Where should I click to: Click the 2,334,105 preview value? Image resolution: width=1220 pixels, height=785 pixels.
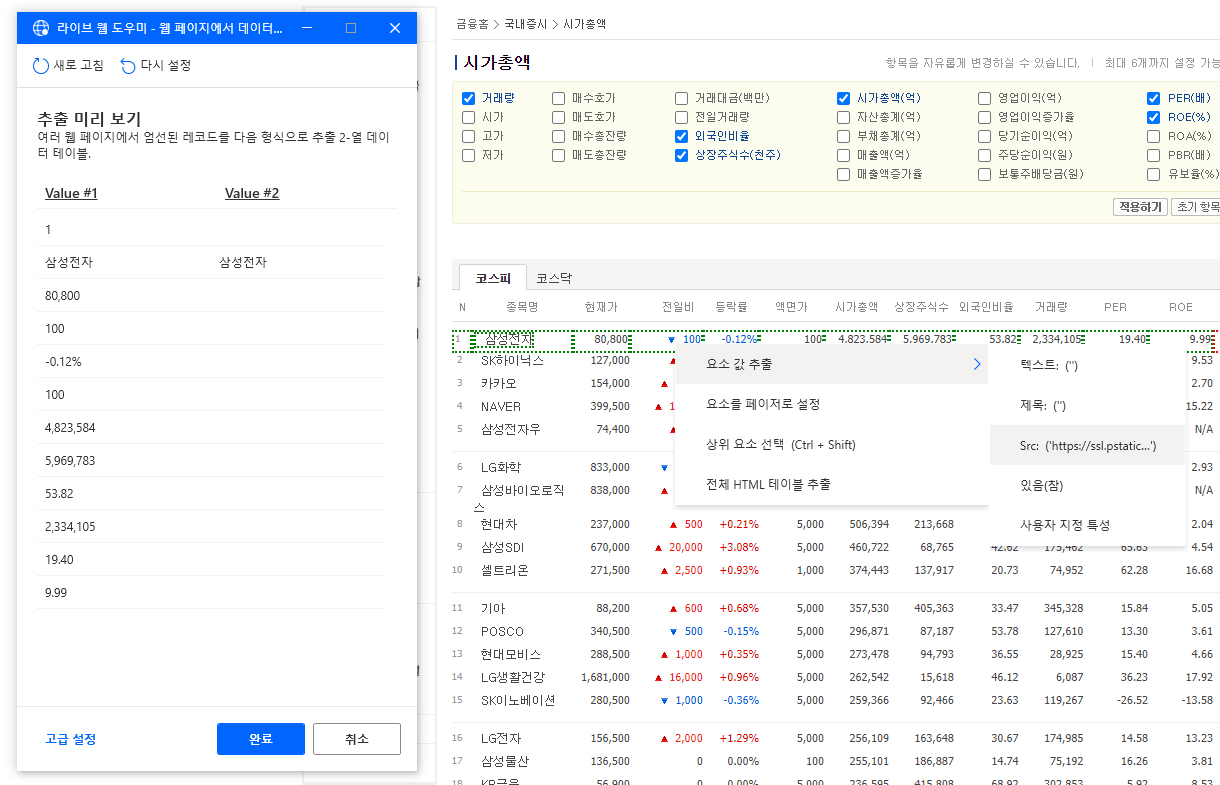tap(70, 527)
